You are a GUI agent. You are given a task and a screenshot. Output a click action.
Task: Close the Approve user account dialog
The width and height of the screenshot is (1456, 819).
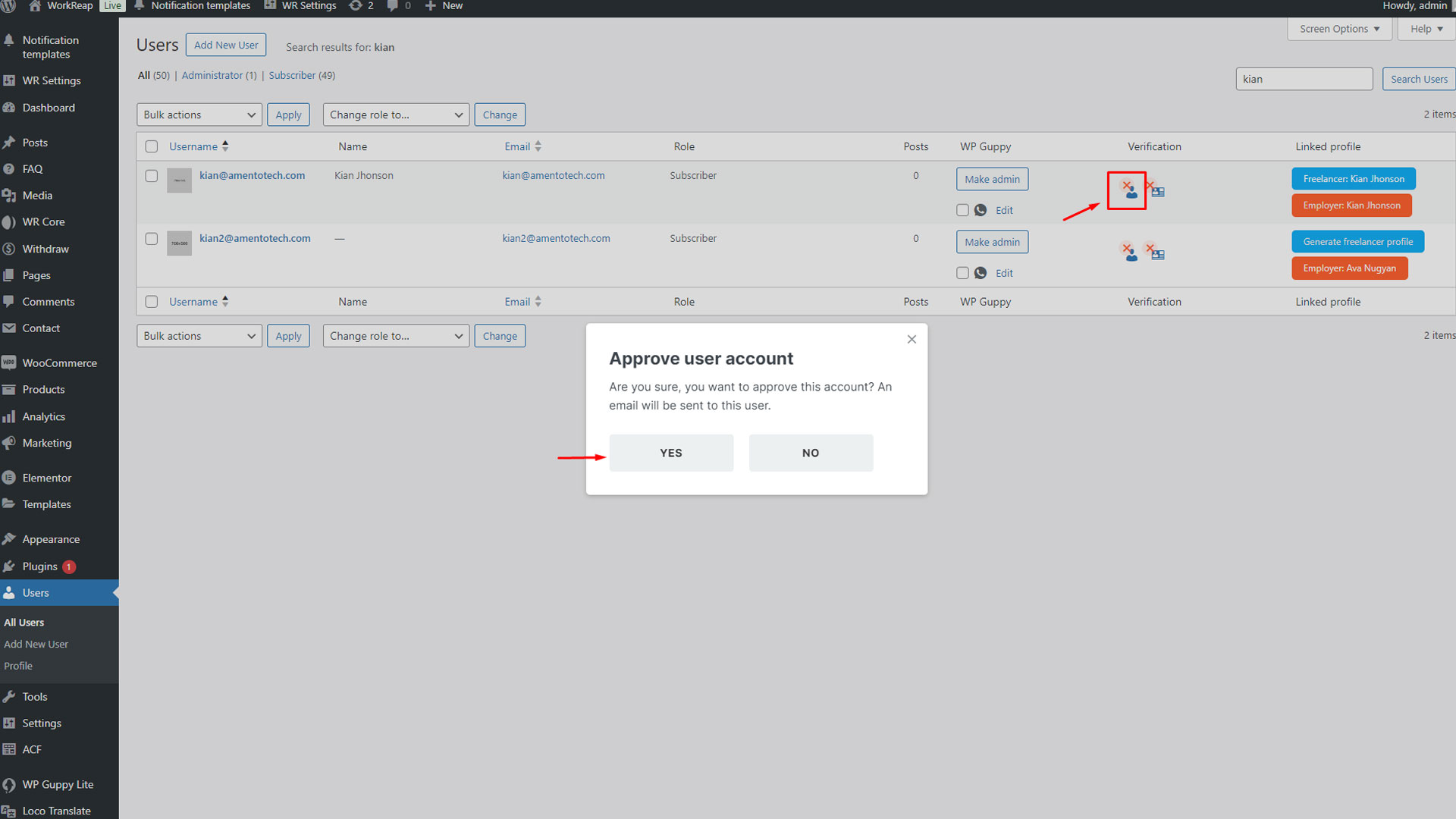tap(912, 340)
